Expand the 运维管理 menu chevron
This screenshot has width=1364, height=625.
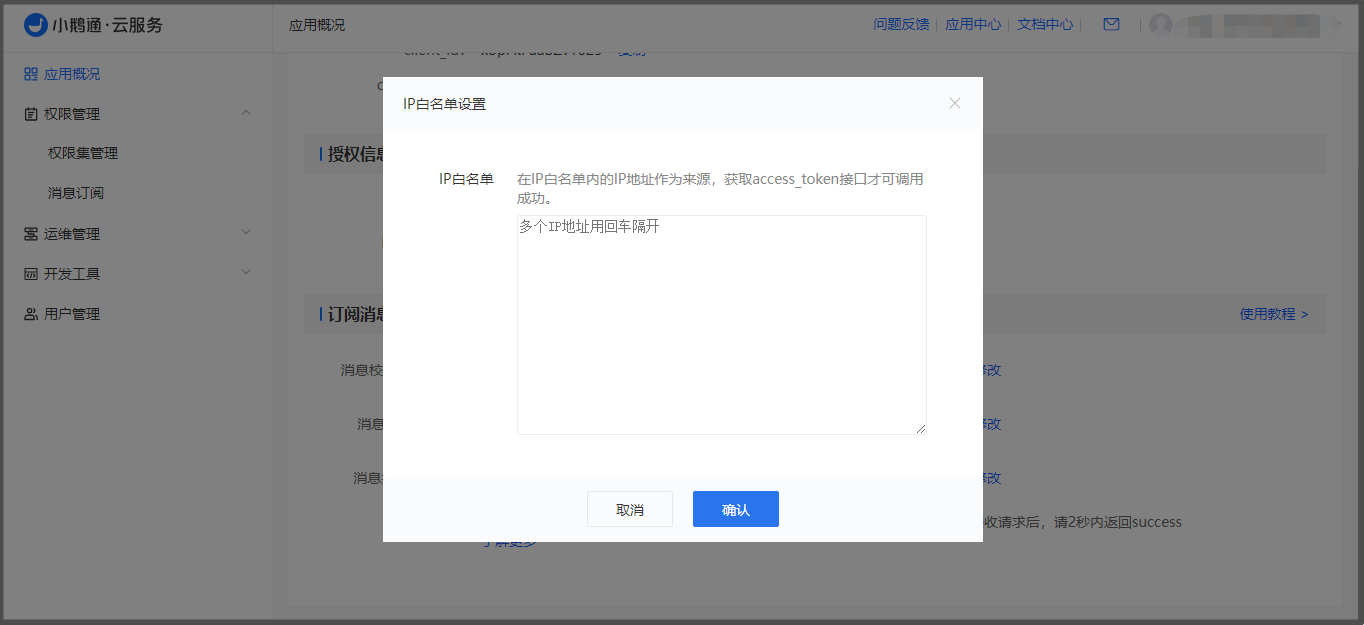(247, 232)
